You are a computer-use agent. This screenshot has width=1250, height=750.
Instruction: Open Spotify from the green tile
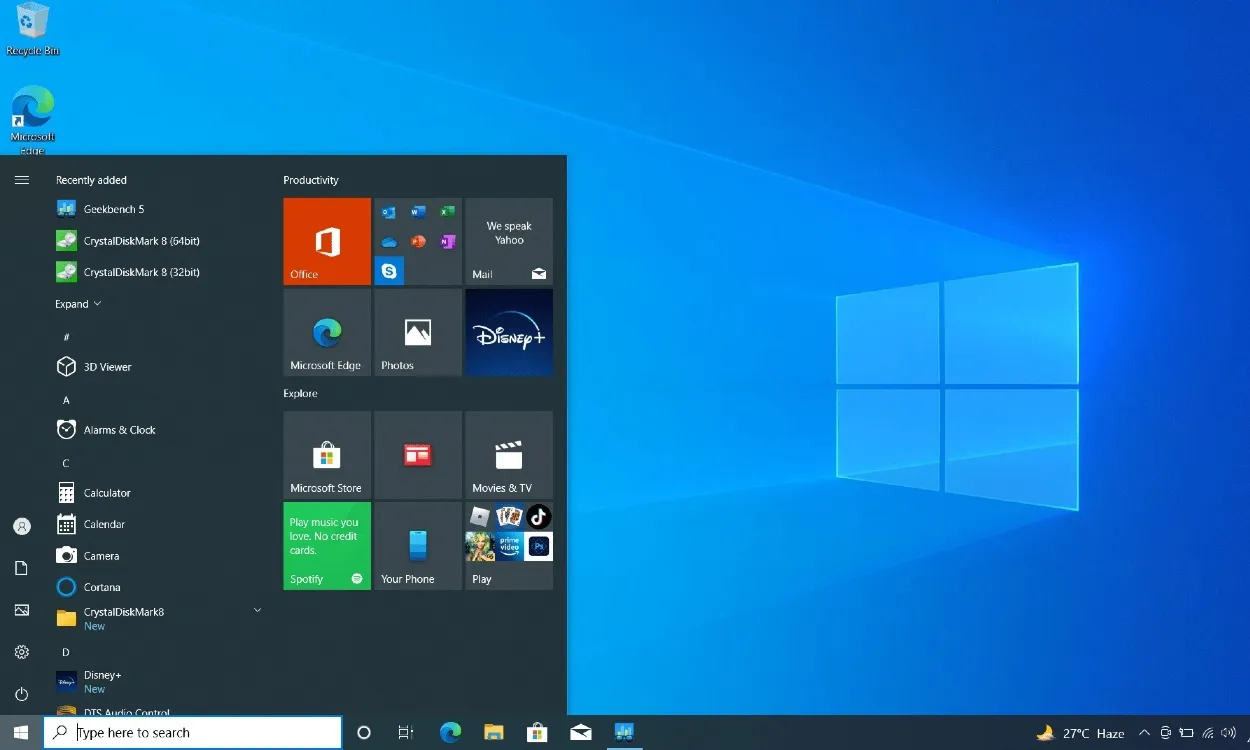pyautogui.click(x=326, y=546)
